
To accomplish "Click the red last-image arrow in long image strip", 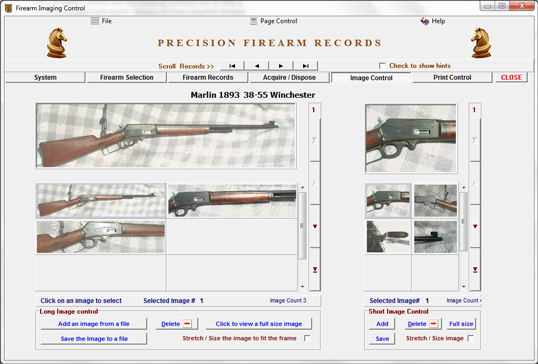I will point(315,270).
